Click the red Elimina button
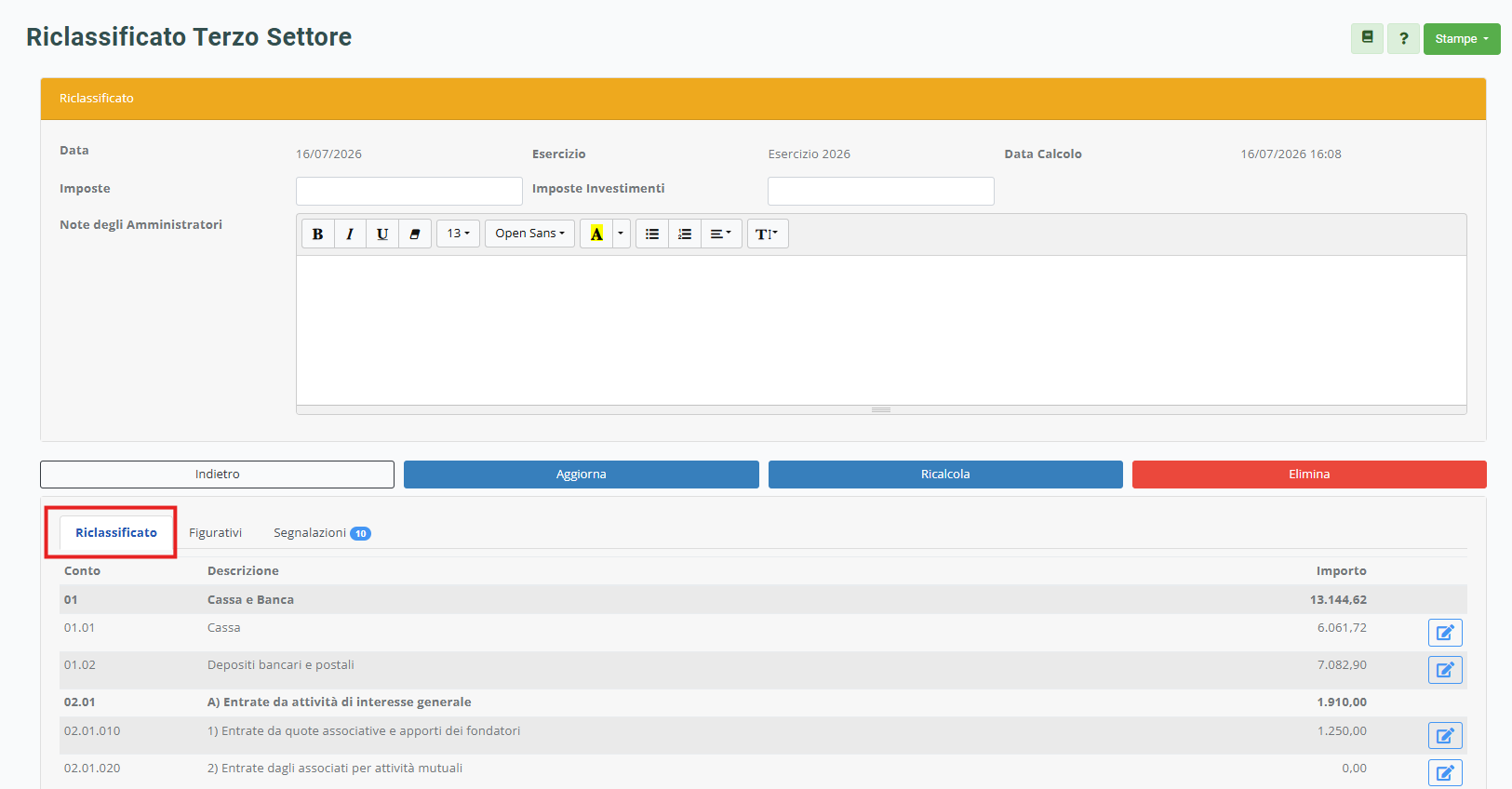1512x789 pixels. [1309, 475]
